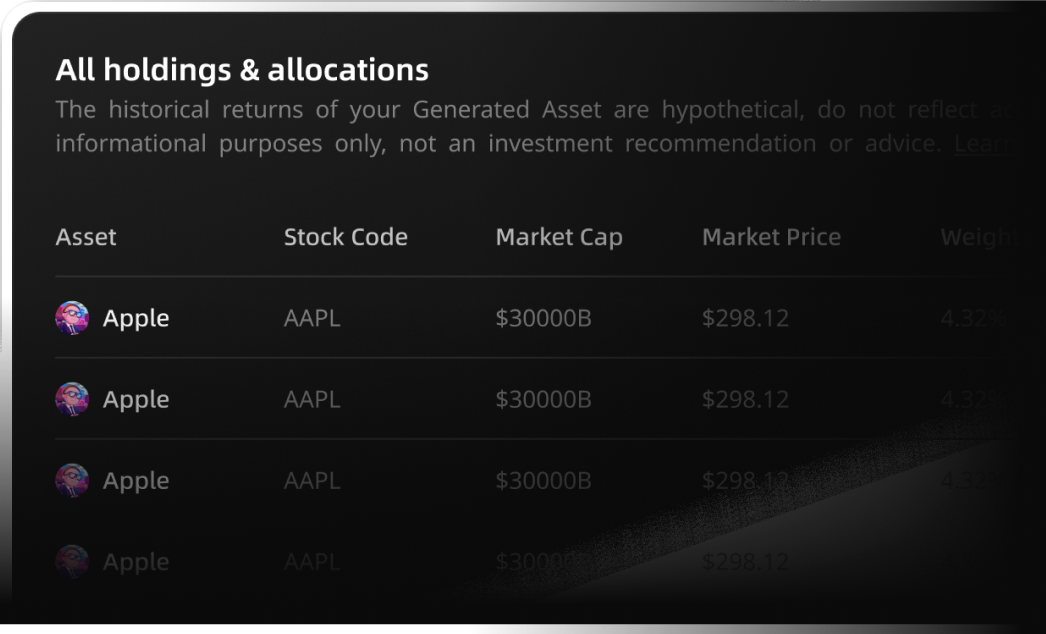The image size is (1046, 634).
Task: Sort by the Stock Code column header
Action: 345,237
